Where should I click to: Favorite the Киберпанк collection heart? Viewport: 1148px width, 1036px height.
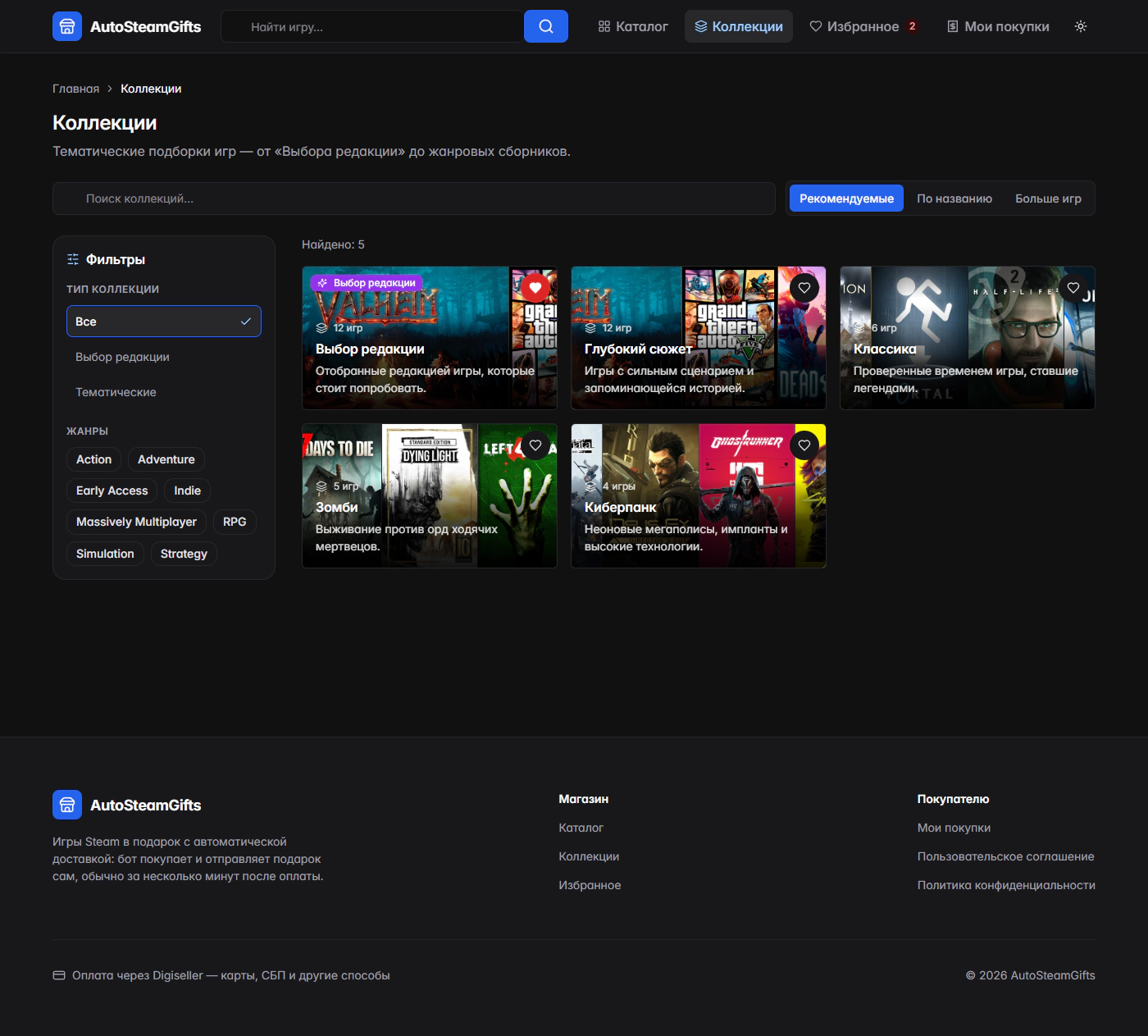click(x=804, y=445)
